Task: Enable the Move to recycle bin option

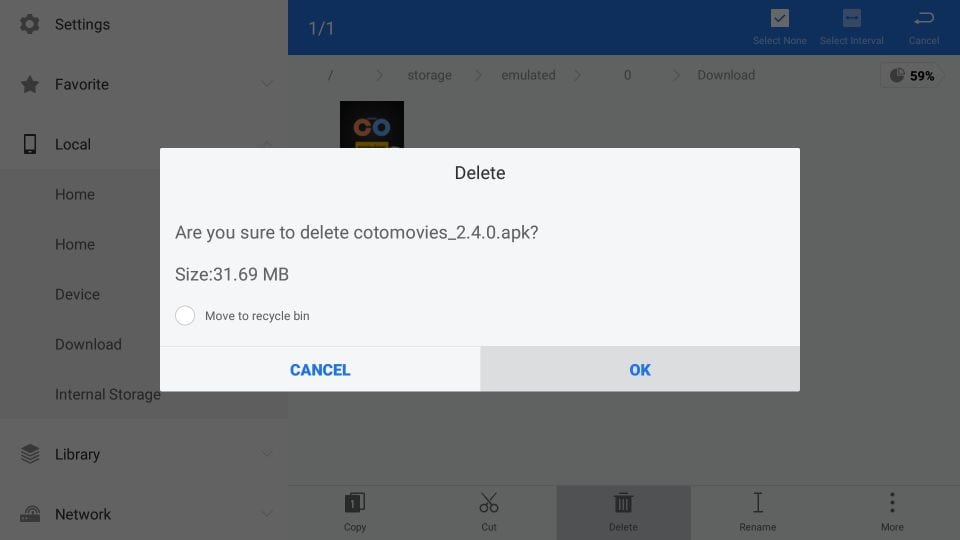Action: pyautogui.click(x=185, y=315)
